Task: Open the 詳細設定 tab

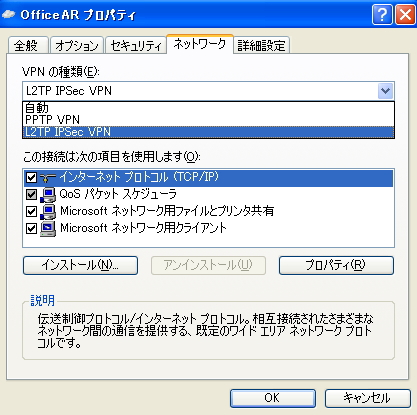Action: click(261, 45)
